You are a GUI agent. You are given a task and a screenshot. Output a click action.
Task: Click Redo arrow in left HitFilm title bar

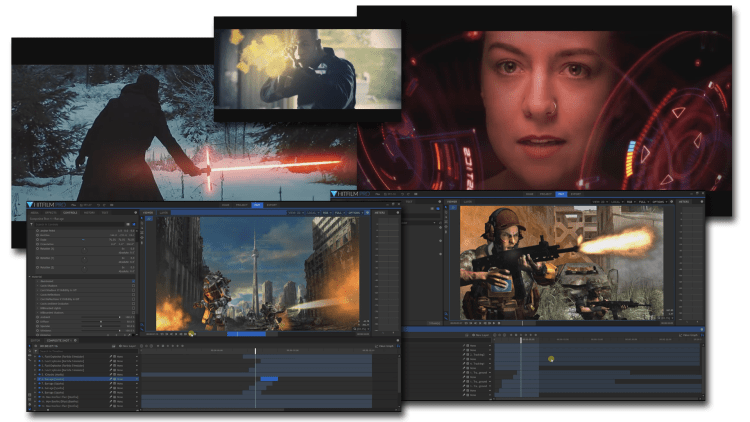pos(105,205)
